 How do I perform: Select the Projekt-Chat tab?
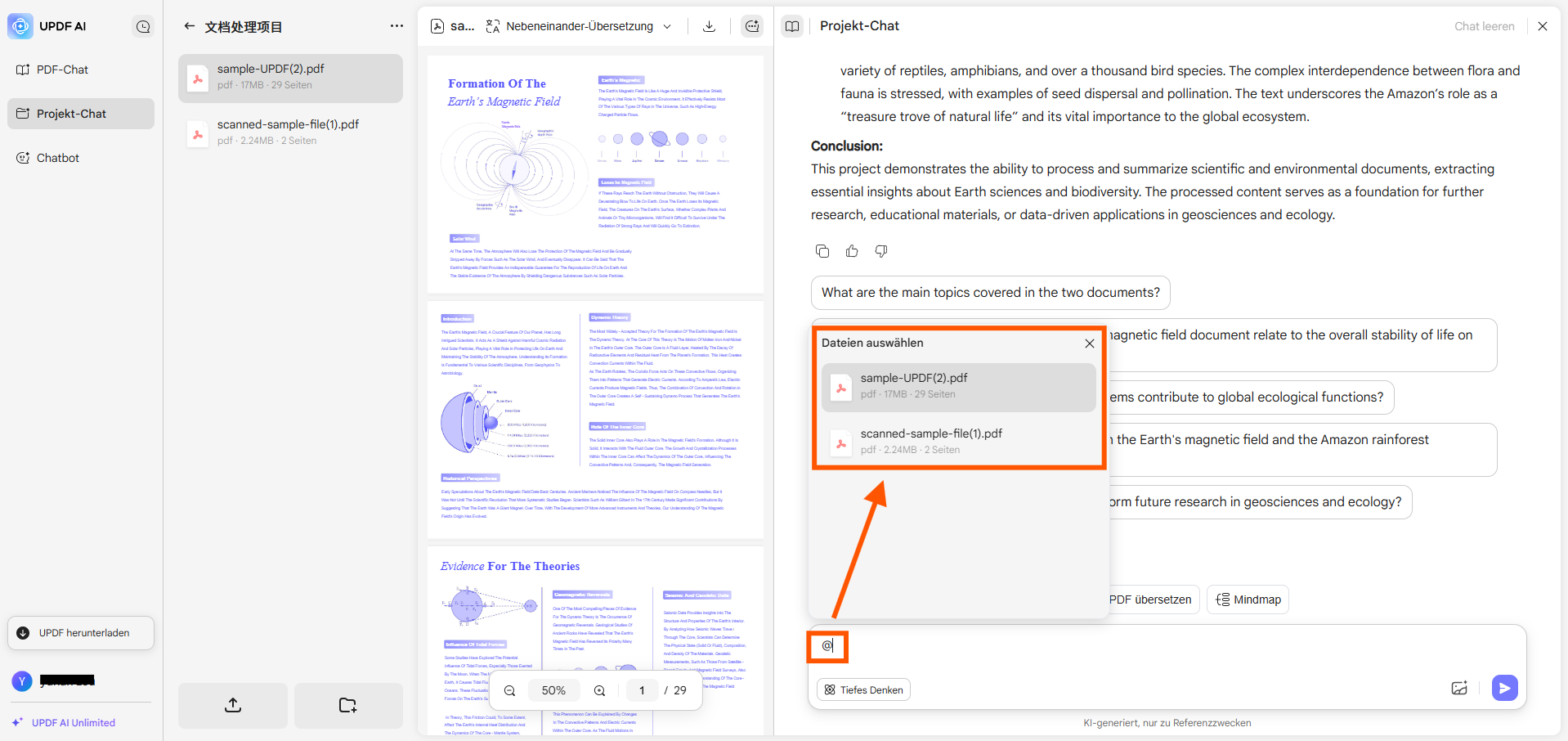(x=81, y=114)
